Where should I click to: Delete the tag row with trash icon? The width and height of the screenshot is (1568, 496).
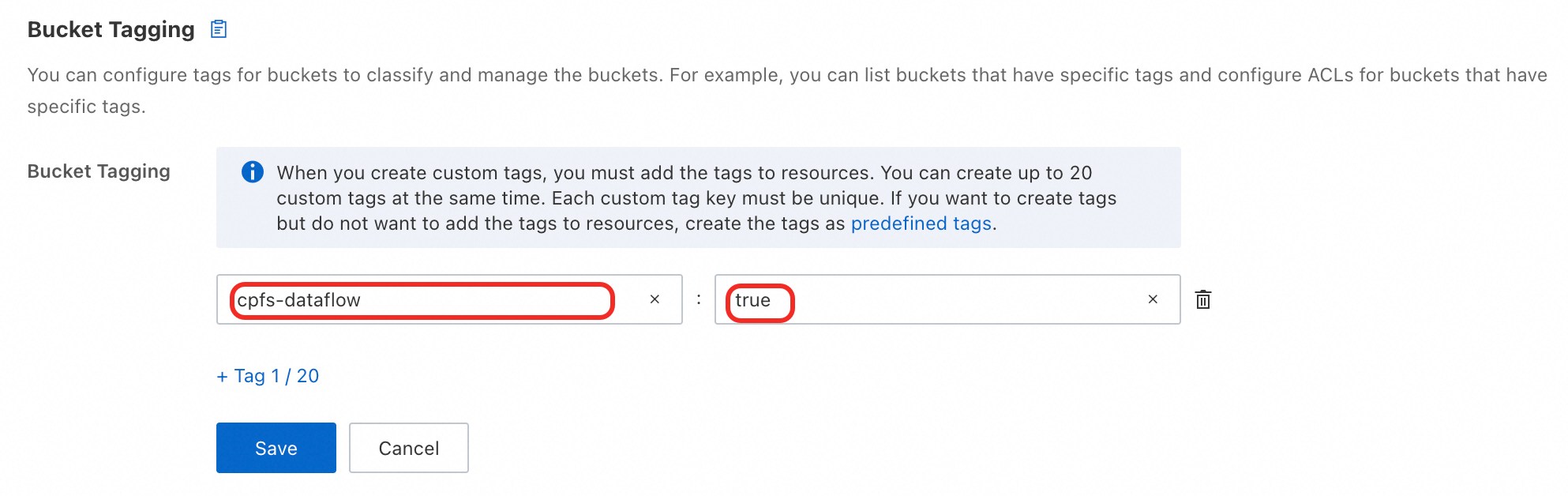1203,299
